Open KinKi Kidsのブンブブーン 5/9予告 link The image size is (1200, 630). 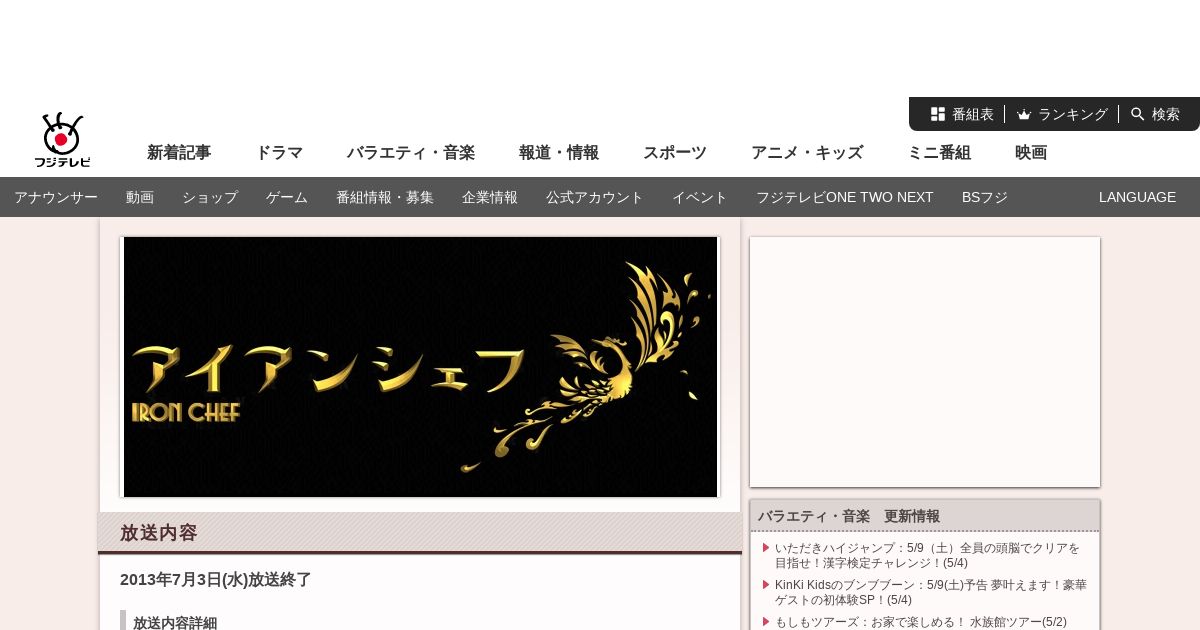(x=931, y=592)
